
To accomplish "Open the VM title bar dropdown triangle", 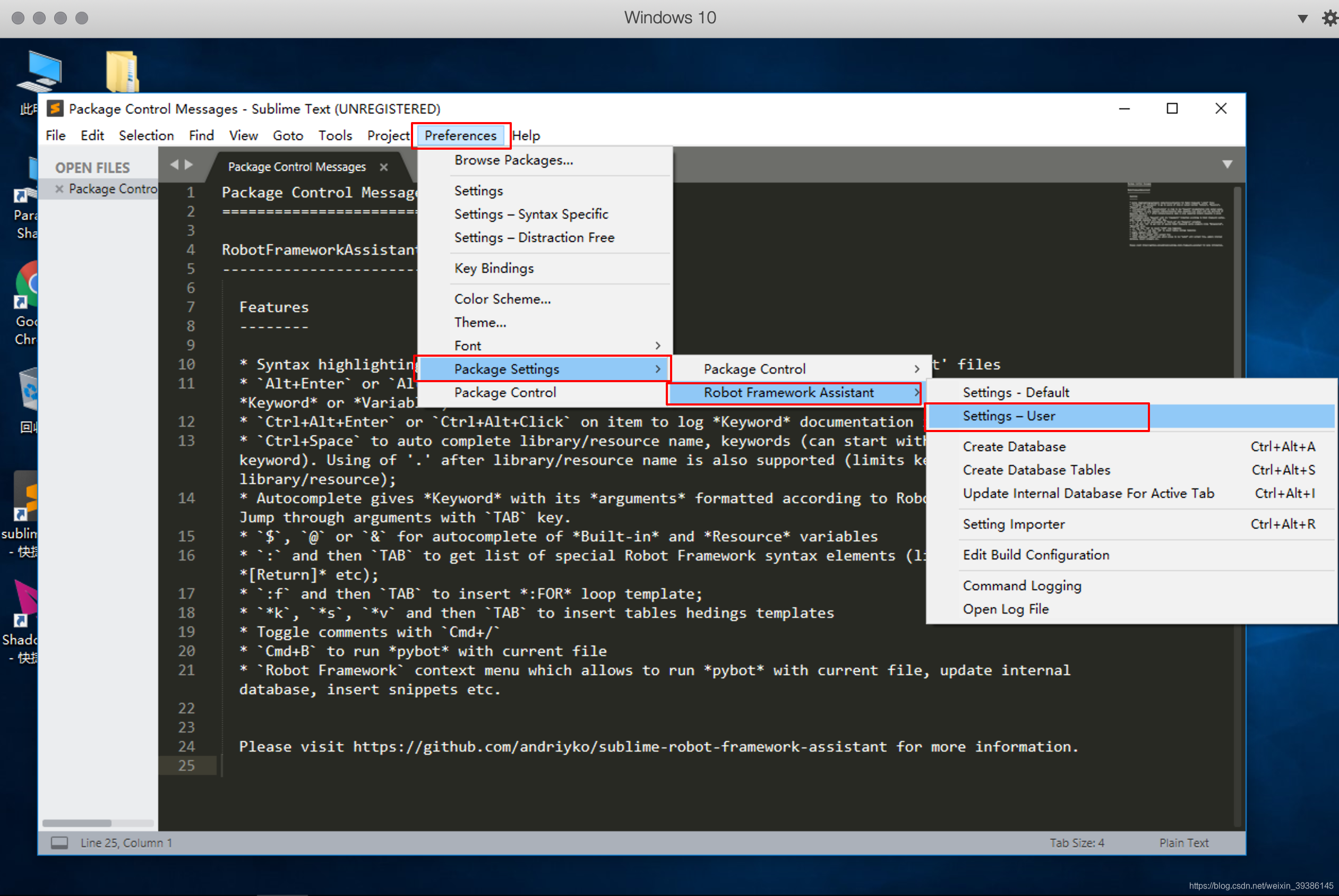I will coord(1302,18).
